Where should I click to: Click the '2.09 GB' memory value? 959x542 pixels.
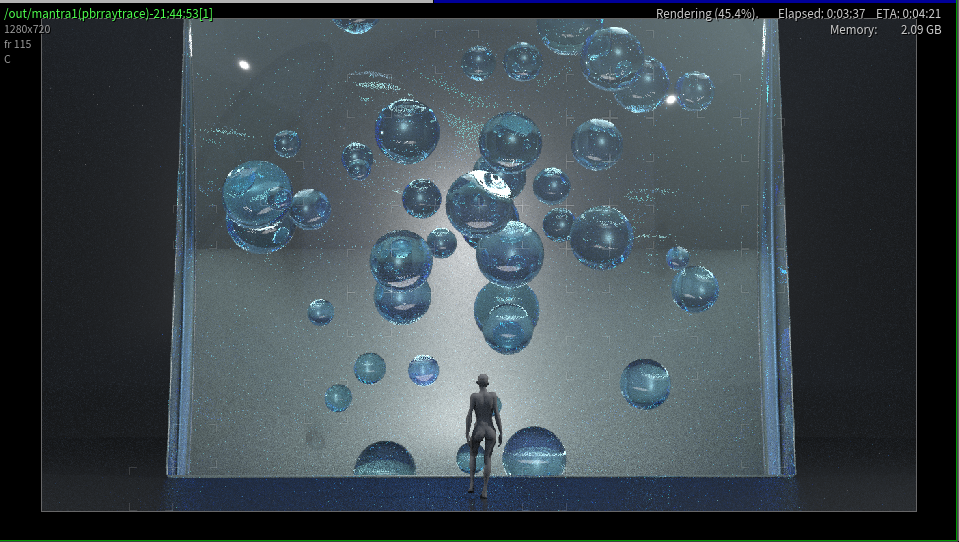click(920, 29)
